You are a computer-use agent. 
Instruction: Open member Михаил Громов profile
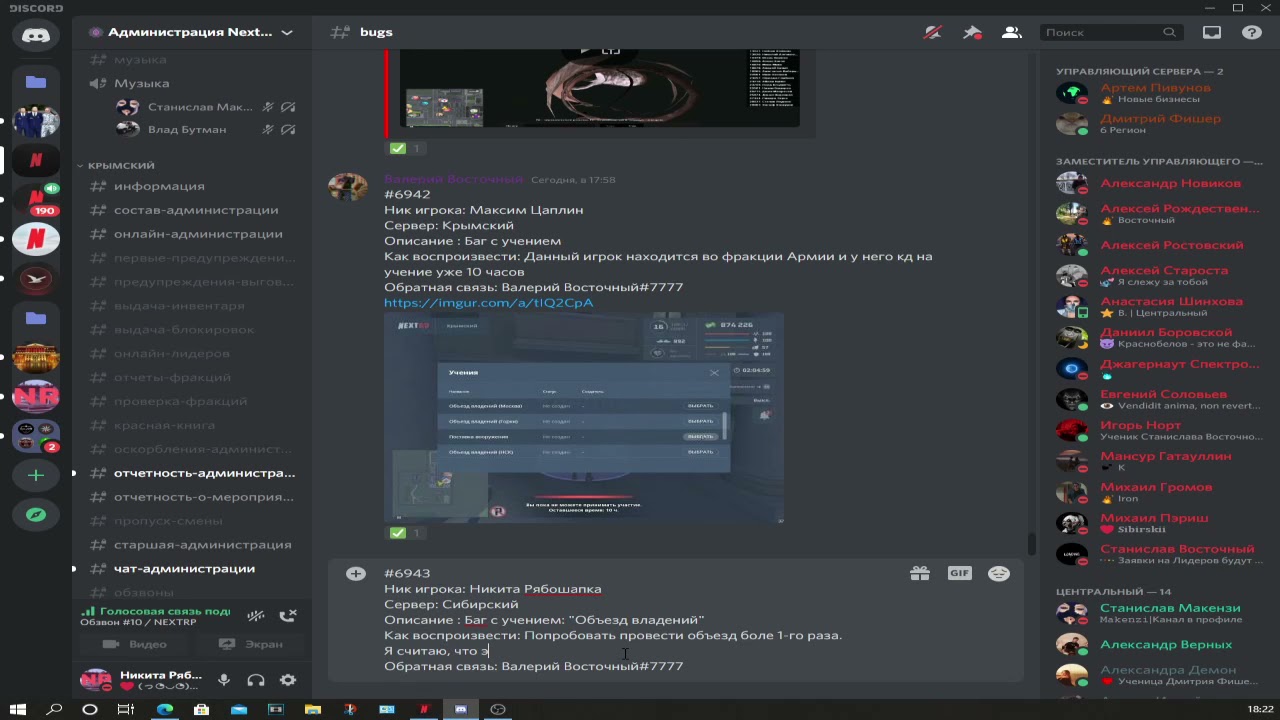tap(1161, 492)
